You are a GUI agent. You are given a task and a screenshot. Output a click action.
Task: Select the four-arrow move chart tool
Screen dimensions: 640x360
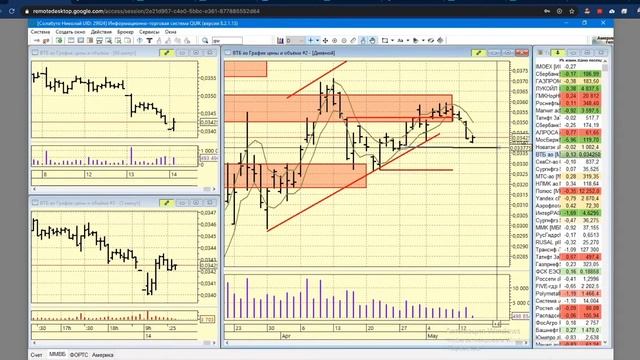click(325, 40)
